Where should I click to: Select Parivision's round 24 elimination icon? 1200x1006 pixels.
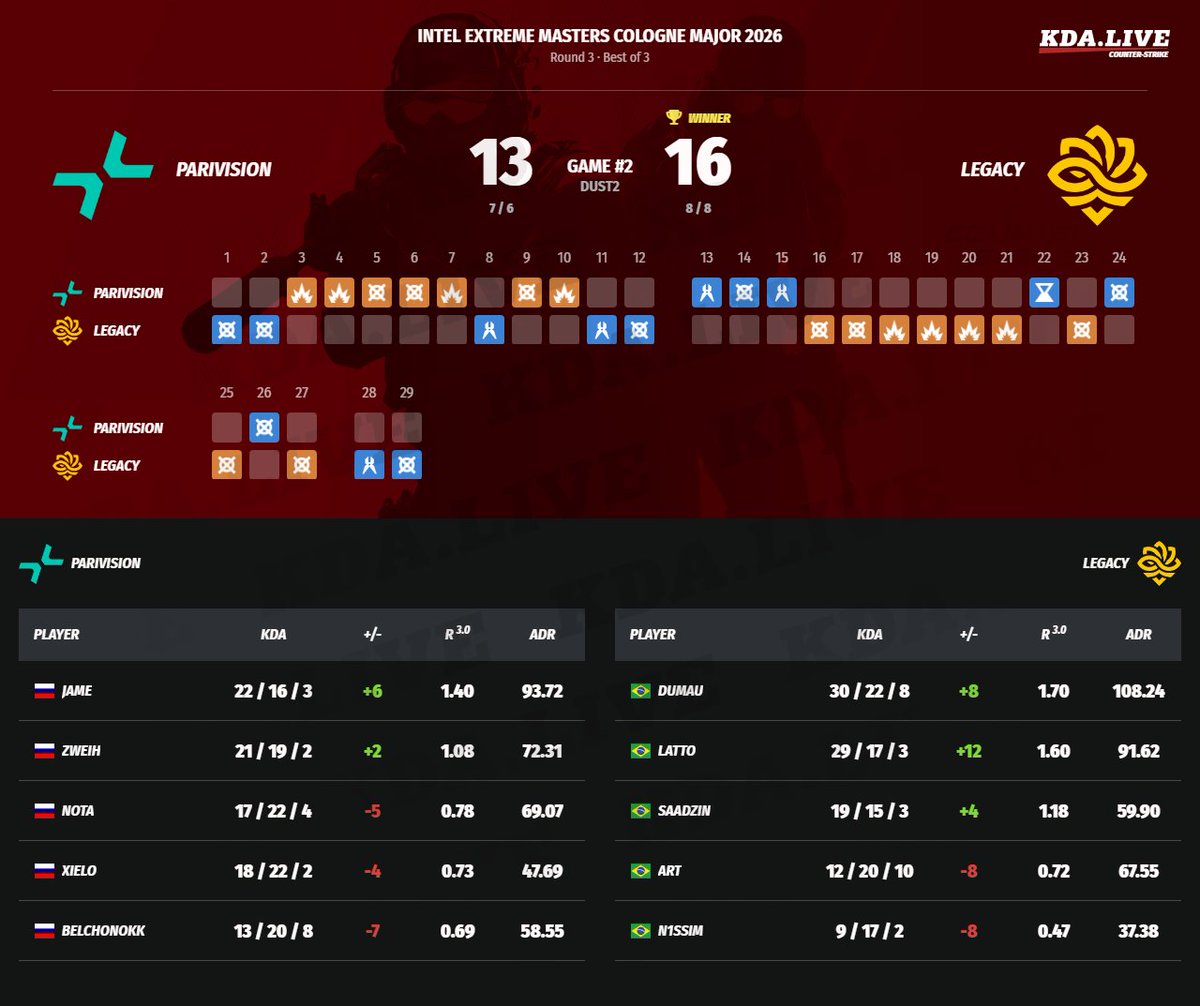coord(1119,292)
